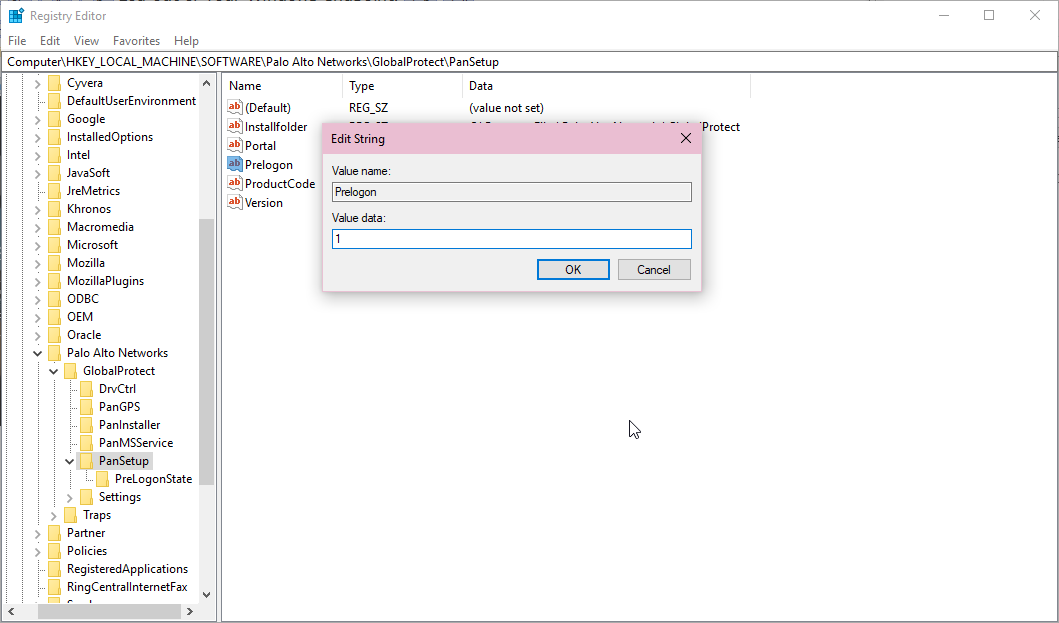Click the Palo Alto Networks folder icon
1059x623 pixels.
coord(55,353)
